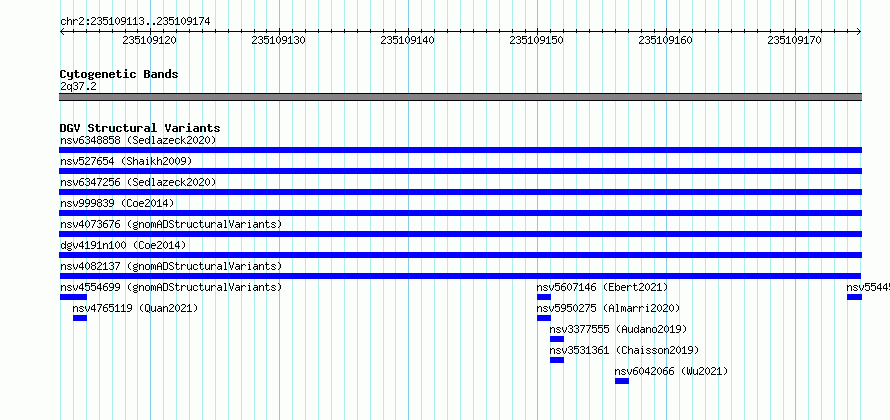Click nsv5950275 (Almarri2020) label
Screen dimensions: 890x420
click(608, 308)
